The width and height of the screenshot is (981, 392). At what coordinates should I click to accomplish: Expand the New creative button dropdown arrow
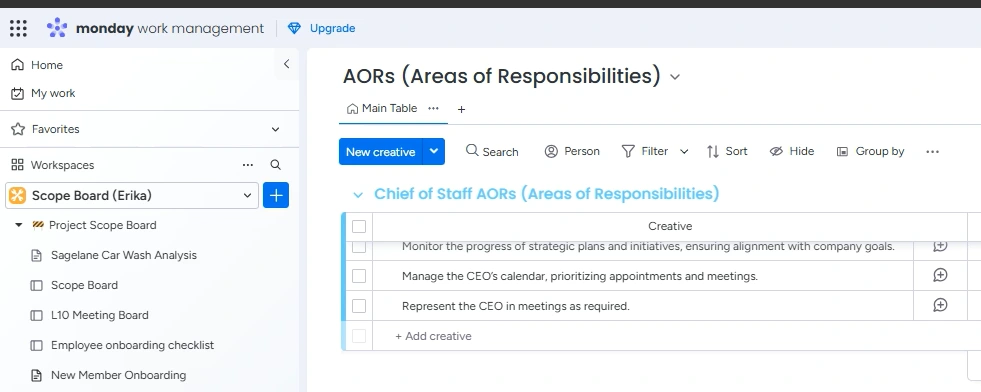point(434,151)
